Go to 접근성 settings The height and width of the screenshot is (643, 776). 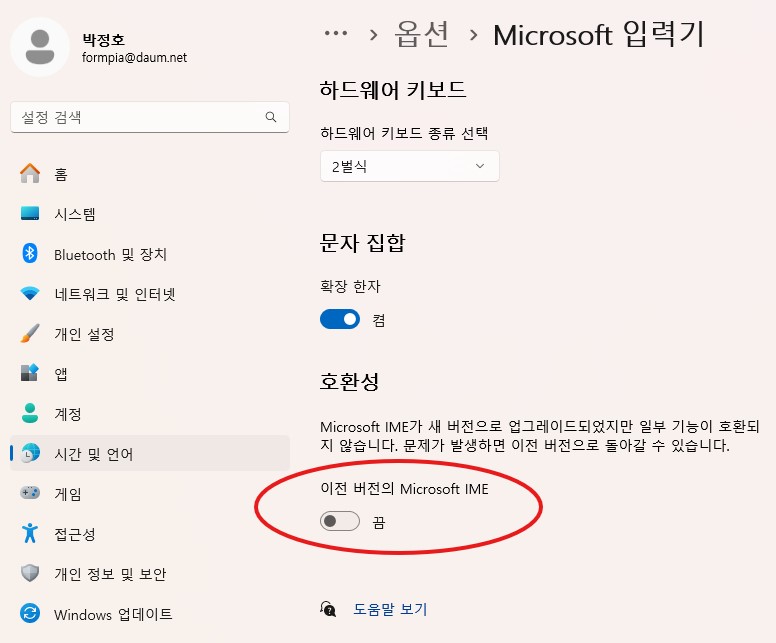[x=150, y=534]
